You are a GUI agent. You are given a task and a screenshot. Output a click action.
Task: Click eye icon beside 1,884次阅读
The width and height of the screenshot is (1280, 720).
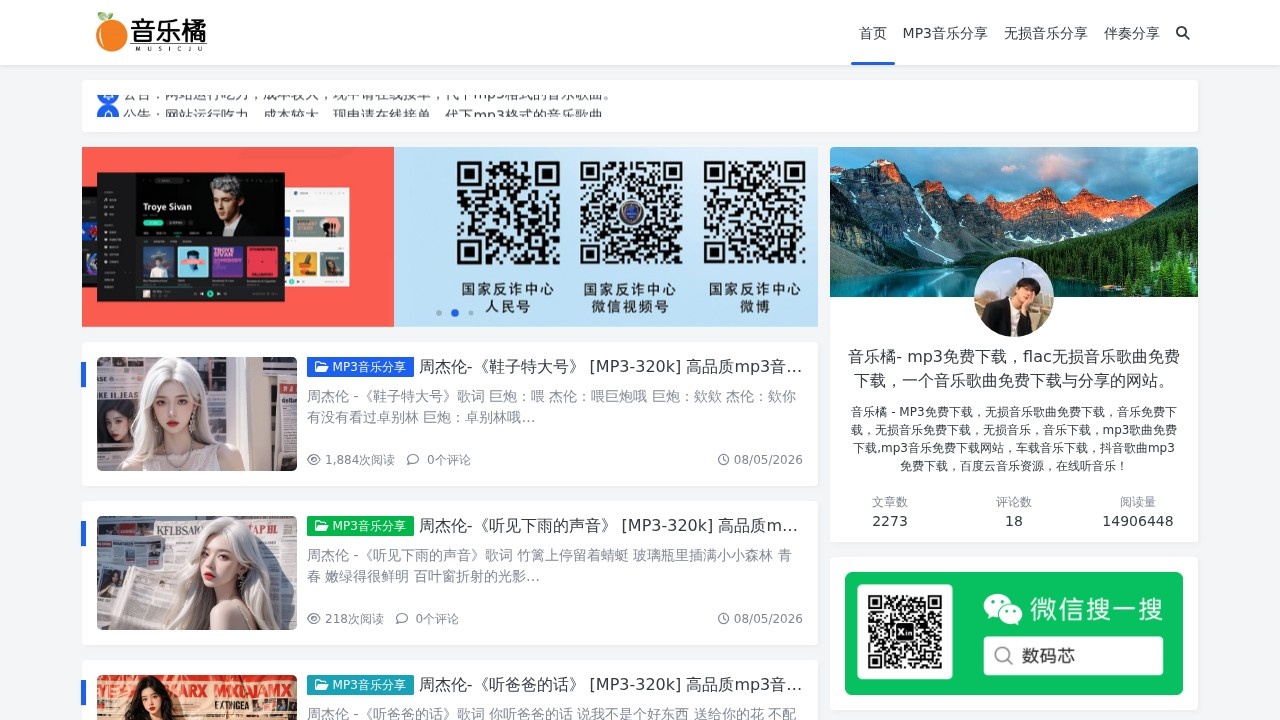click(314, 460)
